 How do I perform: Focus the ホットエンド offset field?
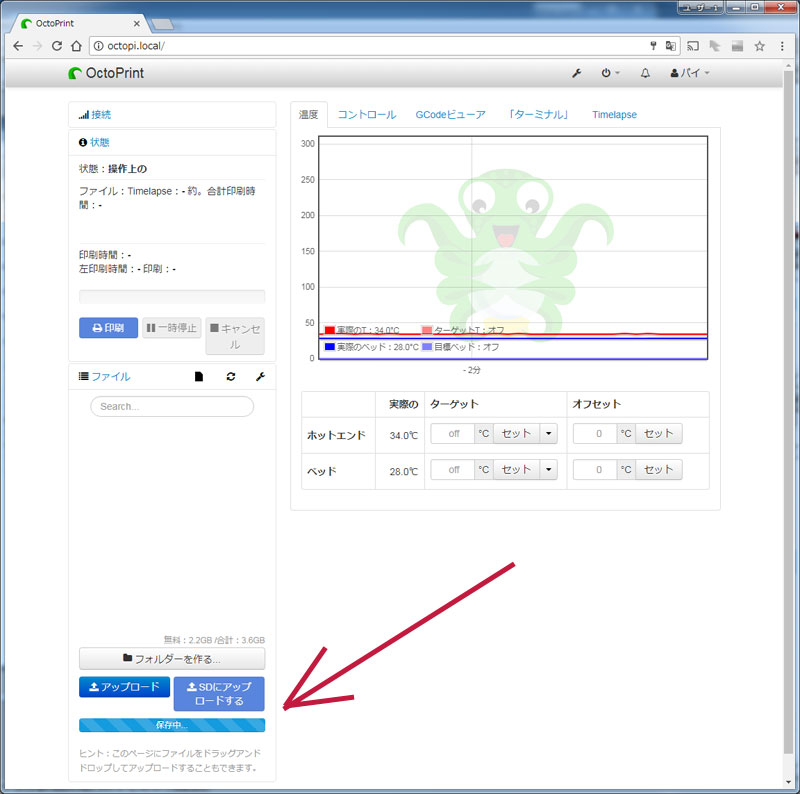point(595,434)
